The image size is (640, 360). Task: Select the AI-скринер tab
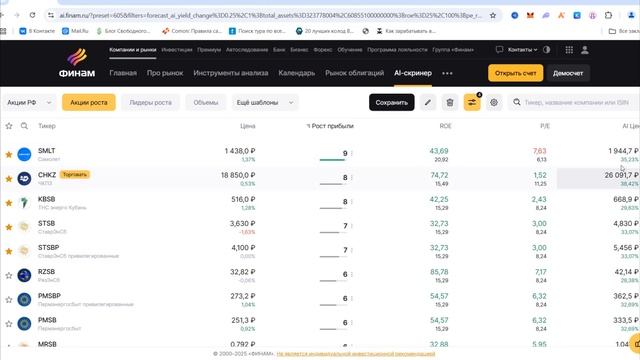click(x=413, y=73)
